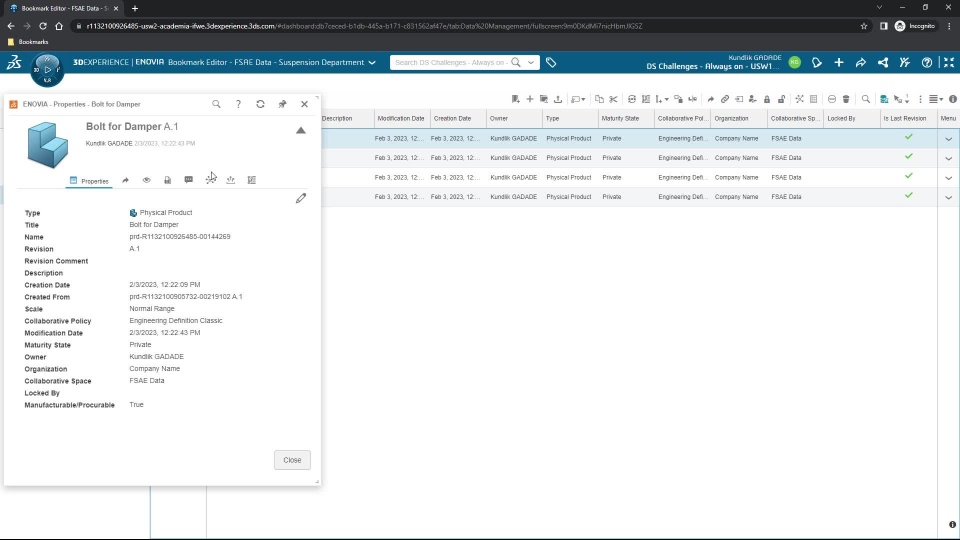Expand the third row menu chevron
Screen dimensions: 960x540
[948, 178]
